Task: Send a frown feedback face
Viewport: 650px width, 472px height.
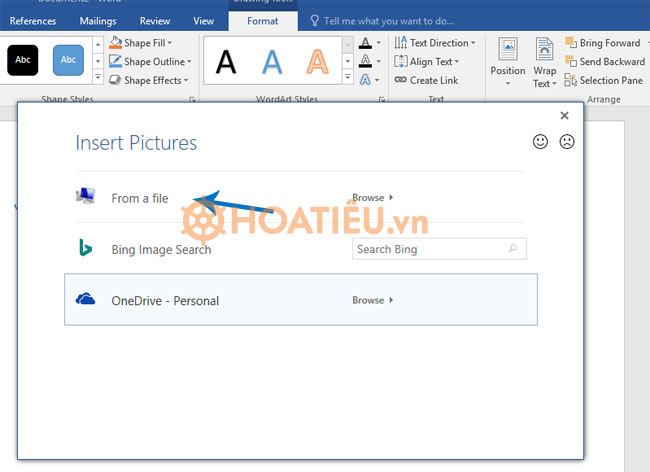Action: (567, 142)
